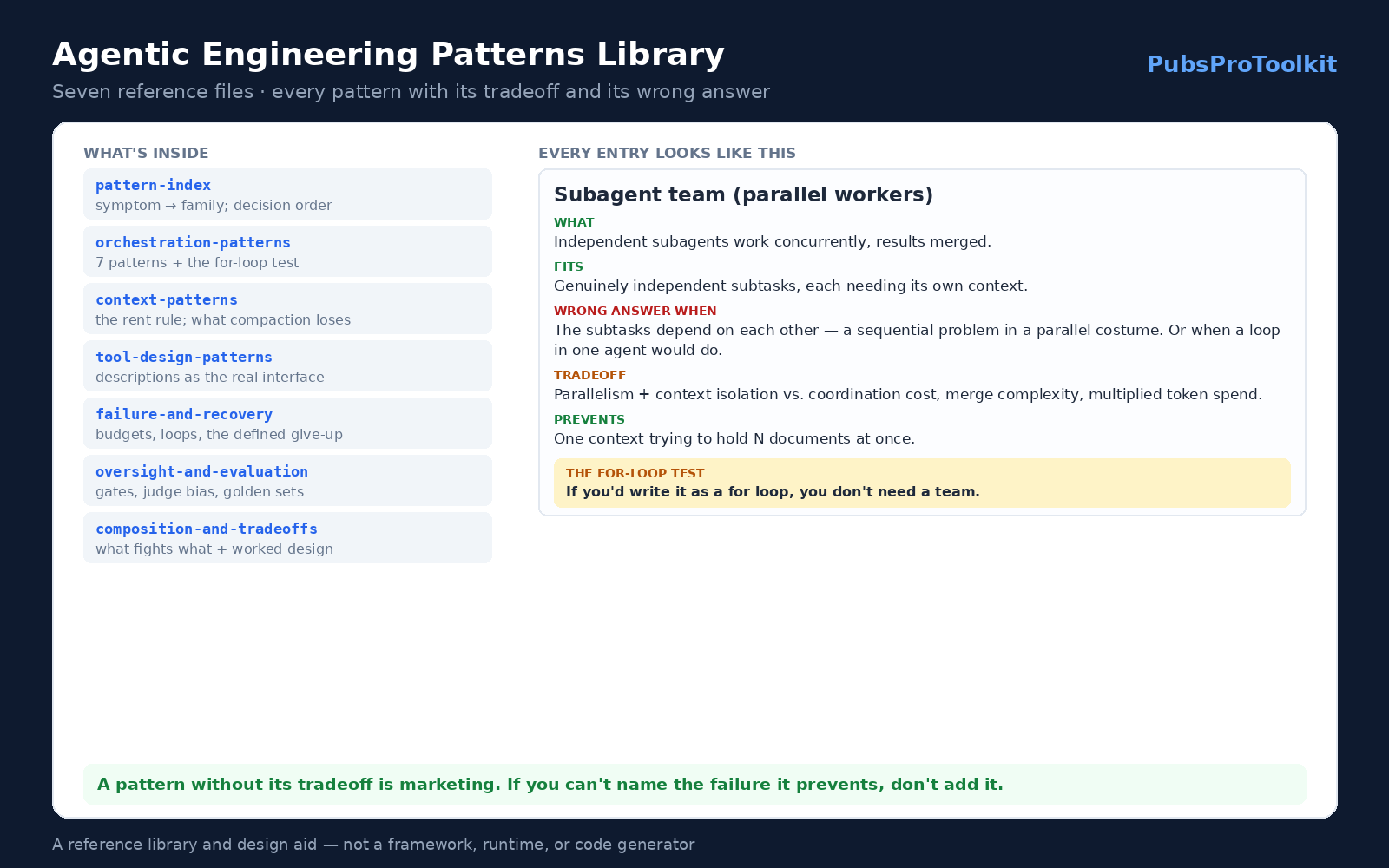Image resolution: width=1389 pixels, height=868 pixels.
Task: Click the 'Parallelism + context isolation' sentence
Action: [x=907, y=394]
